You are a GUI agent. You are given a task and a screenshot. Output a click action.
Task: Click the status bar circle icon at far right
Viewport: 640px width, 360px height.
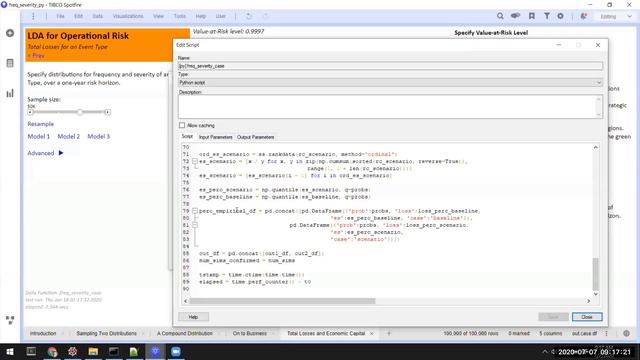coord(626,333)
